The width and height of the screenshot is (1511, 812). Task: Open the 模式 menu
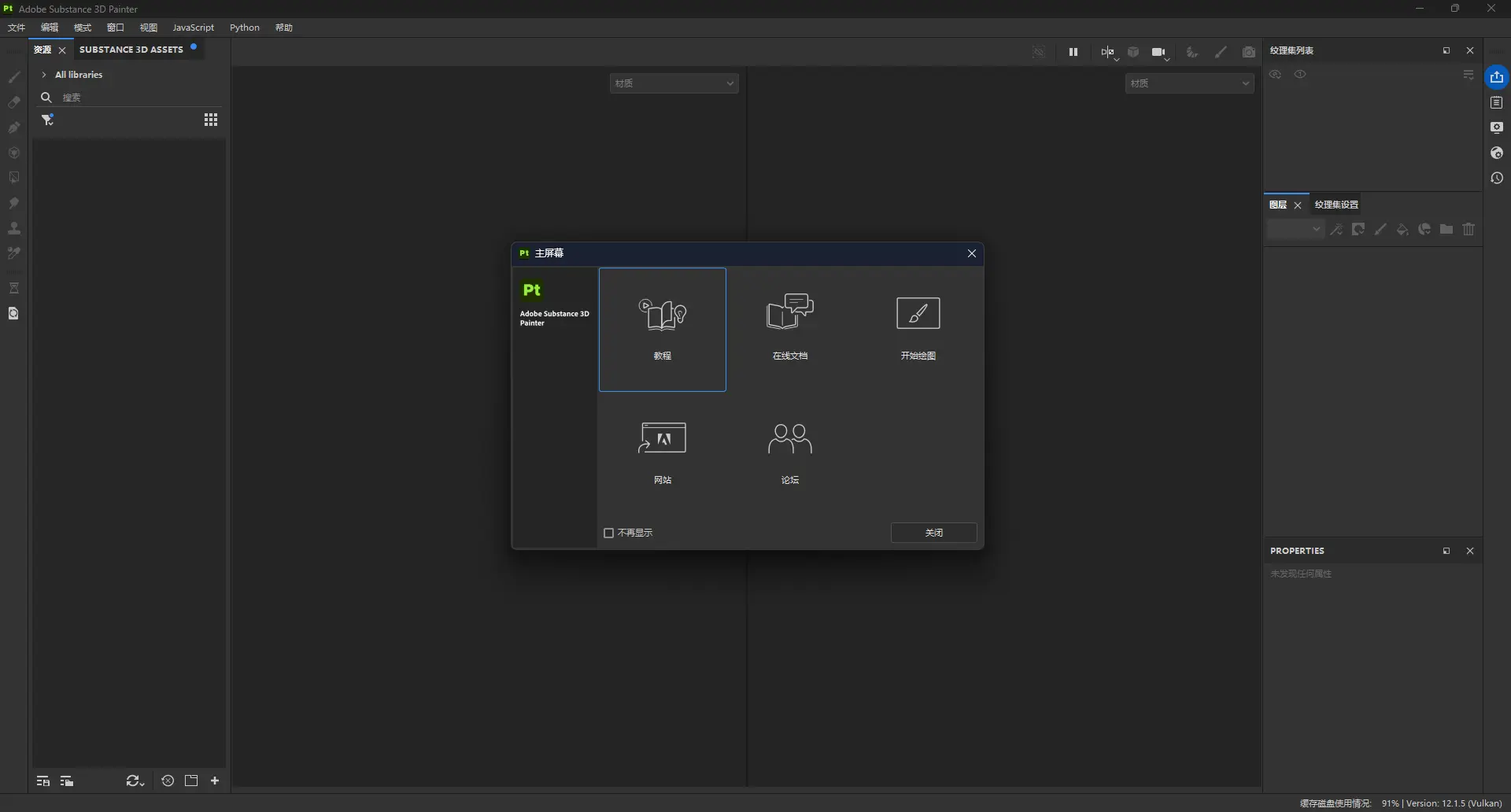83,28
